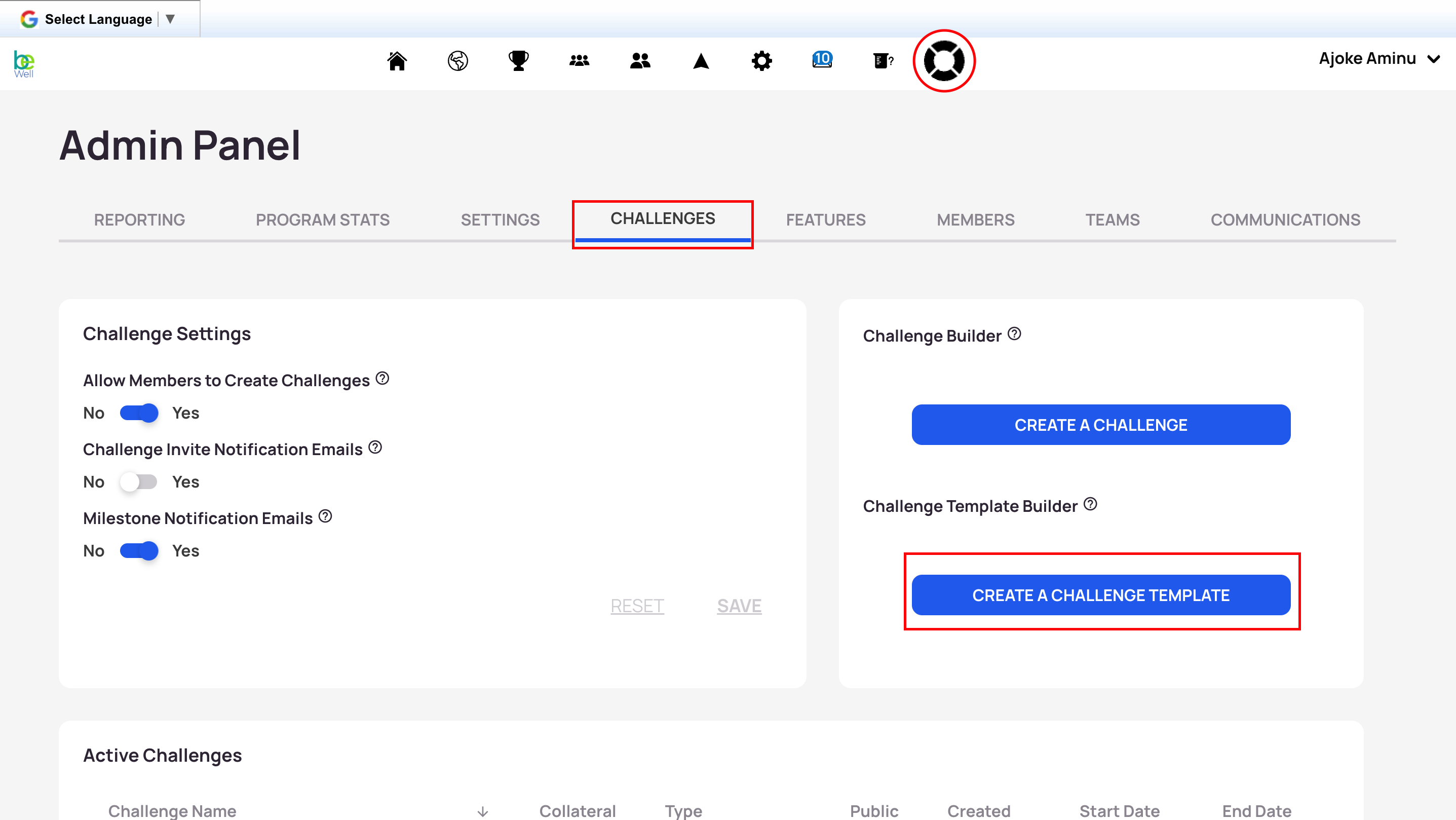This screenshot has height=820, width=1456.
Task: Click the Save link
Action: click(739, 606)
